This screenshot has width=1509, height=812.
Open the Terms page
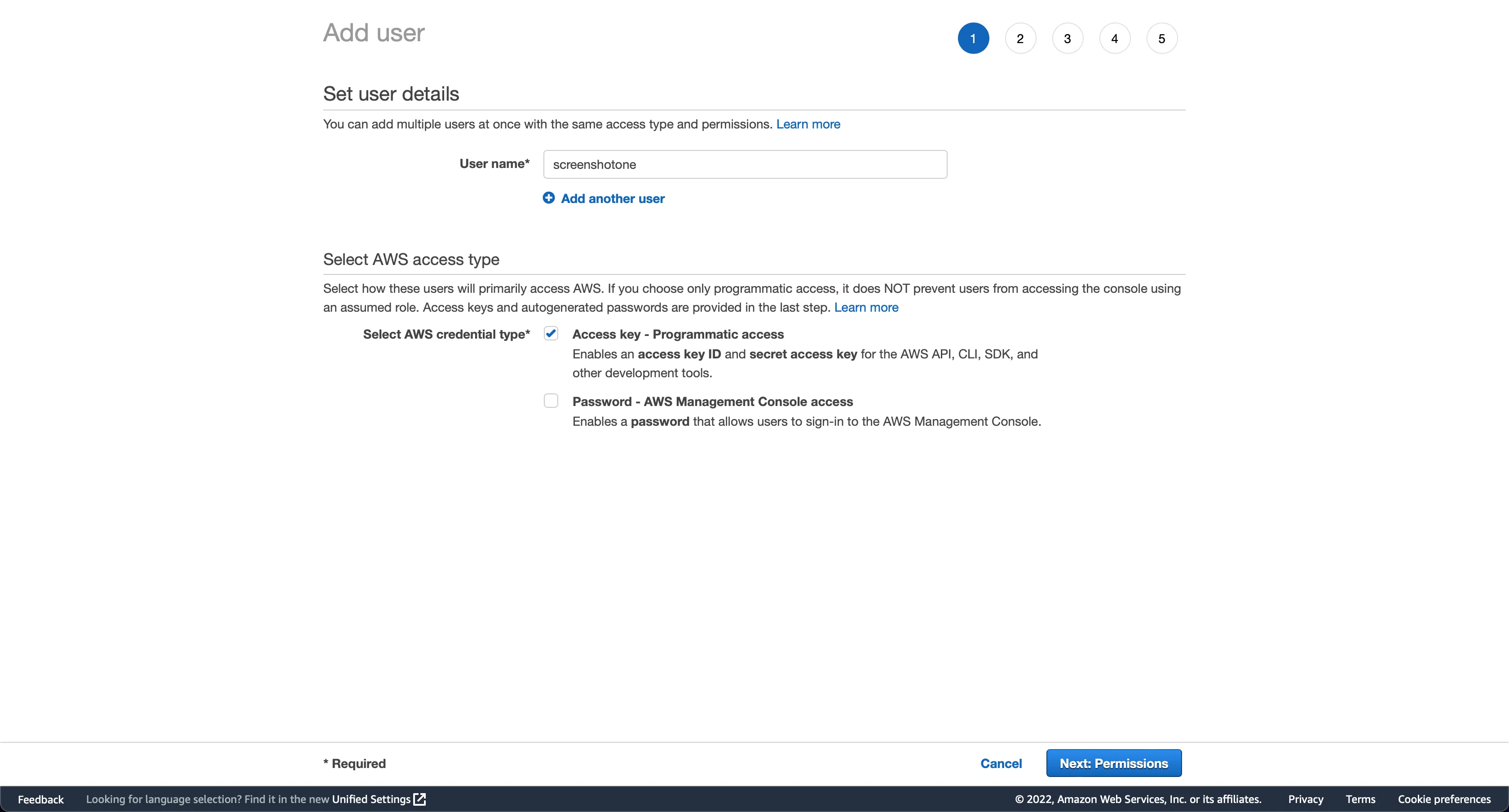[1359, 799]
